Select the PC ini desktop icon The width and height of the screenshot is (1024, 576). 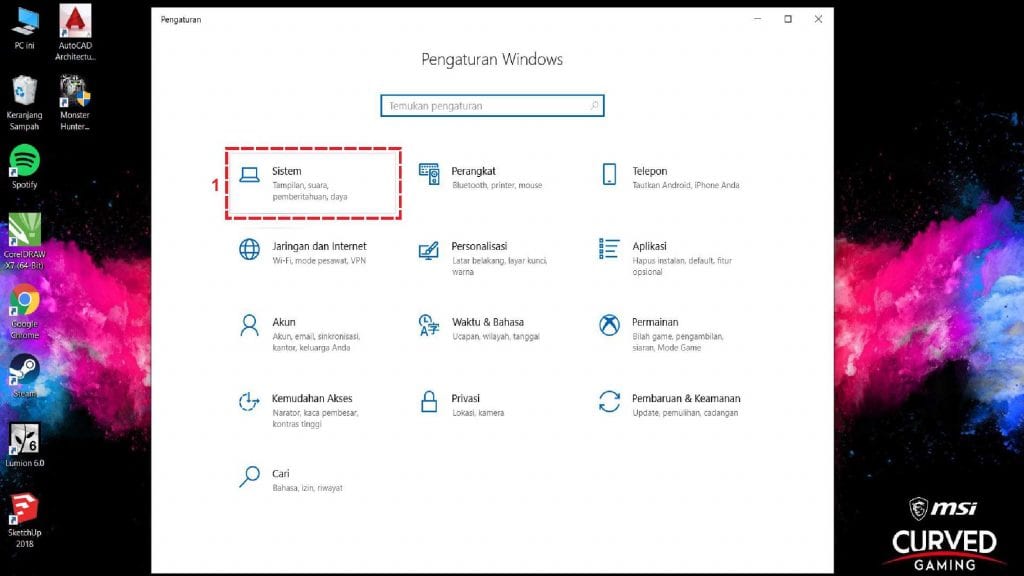tap(25, 28)
